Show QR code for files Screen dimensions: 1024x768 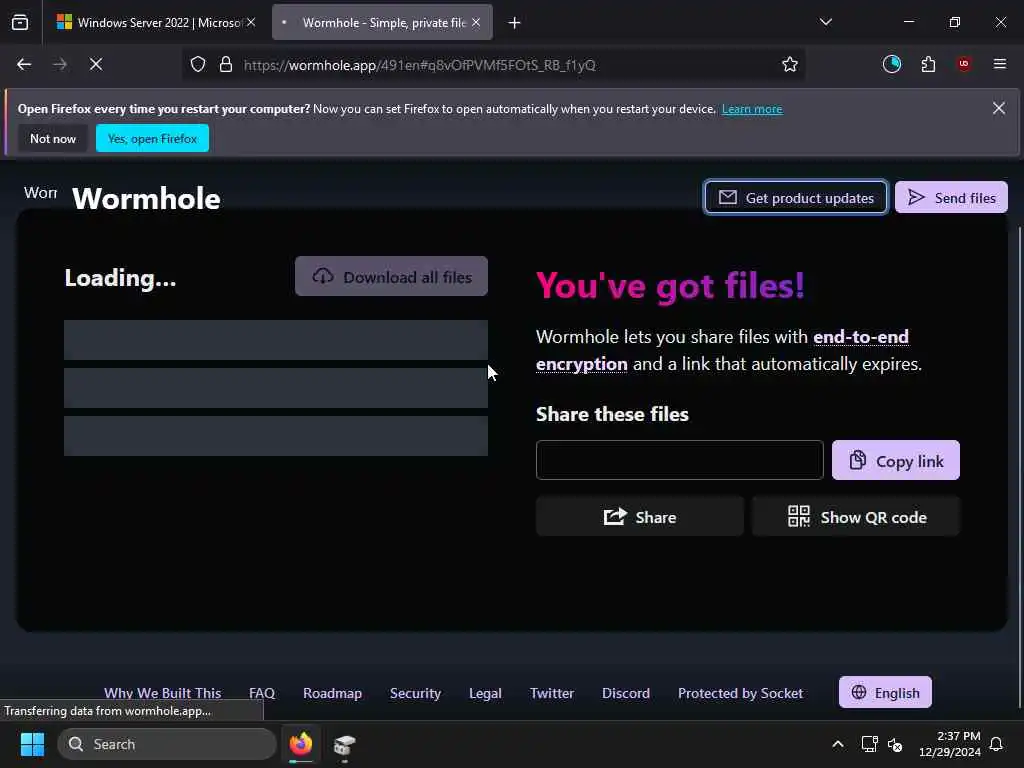click(x=856, y=517)
